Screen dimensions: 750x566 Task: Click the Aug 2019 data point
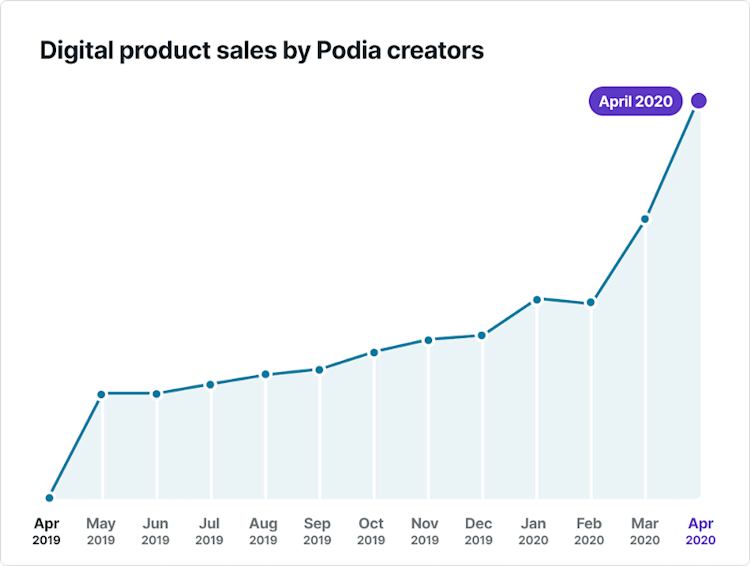point(265,374)
